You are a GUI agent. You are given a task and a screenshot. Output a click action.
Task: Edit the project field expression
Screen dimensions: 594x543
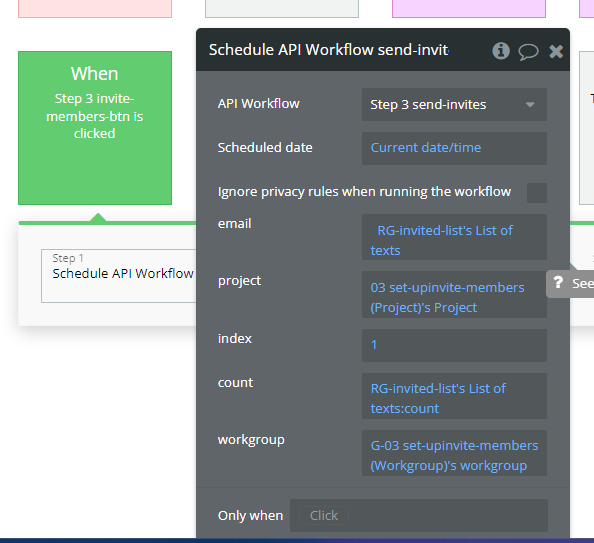click(x=454, y=294)
